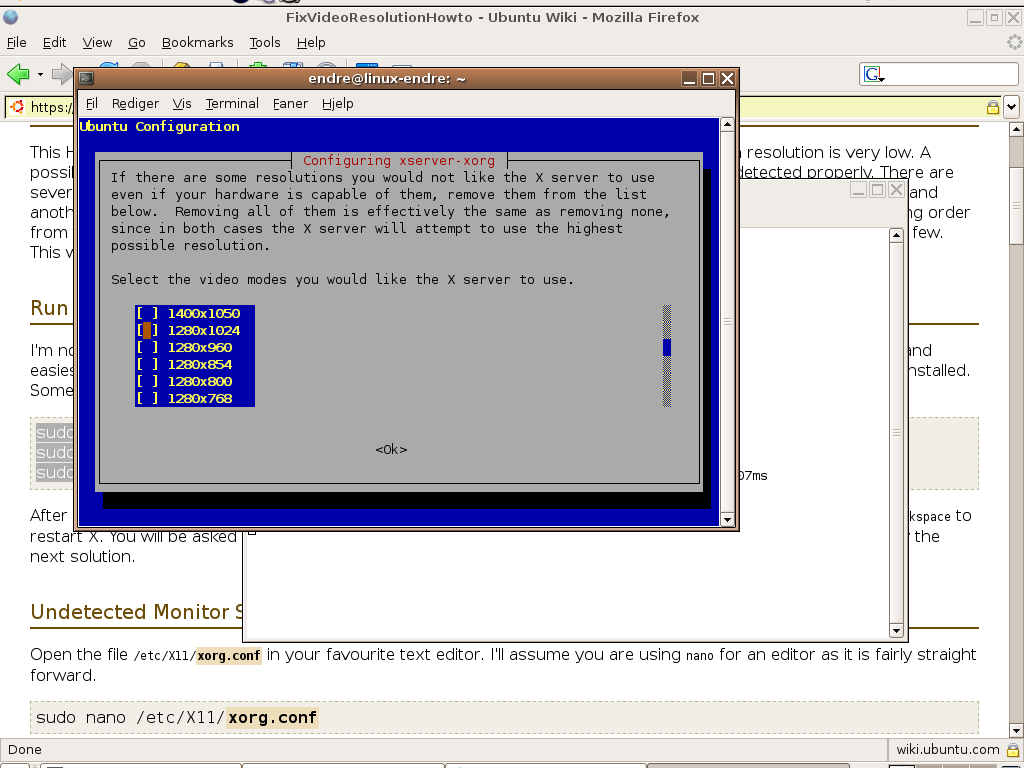Click 'Configuring xserver-xorg' dialog title
This screenshot has width=1024, height=768.
pyautogui.click(x=399, y=161)
